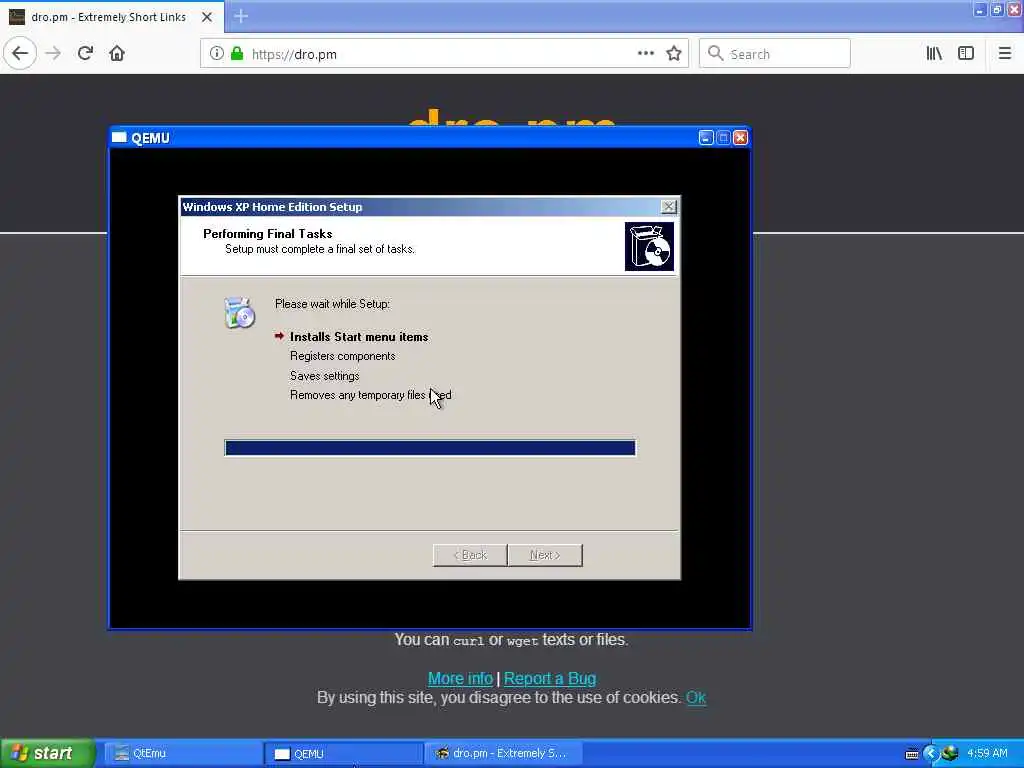
Task: Accept cookie notice with Ok link
Action: (696, 697)
